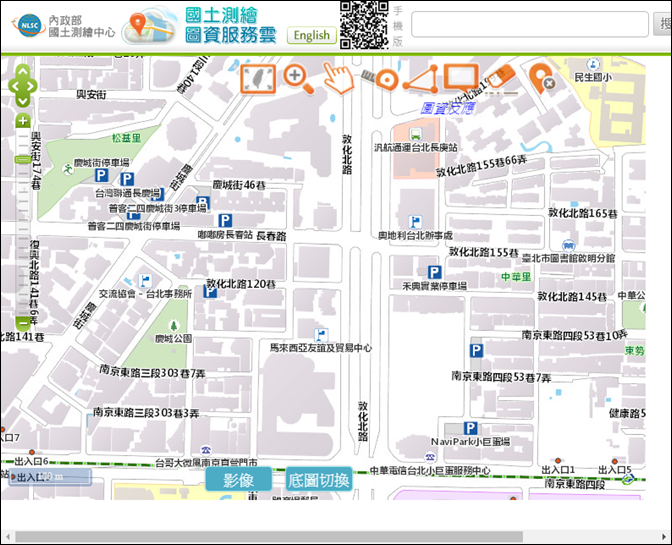Click the minus zoom-out button
Screen dimensions: 672x545
[x=23, y=322]
